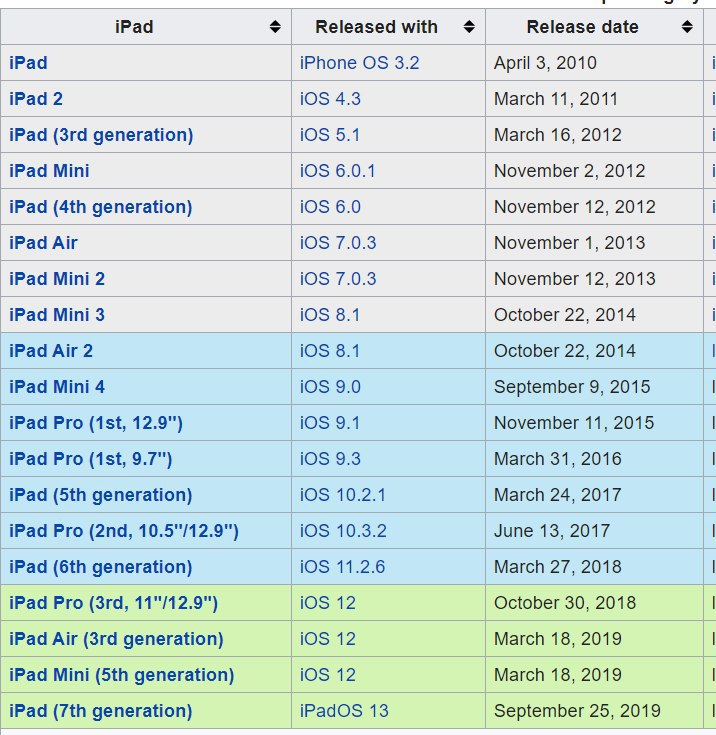The height and width of the screenshot is (735, 716).
Task: Open the iPad Mini 4 link
Action: click(x=57, y=387)
